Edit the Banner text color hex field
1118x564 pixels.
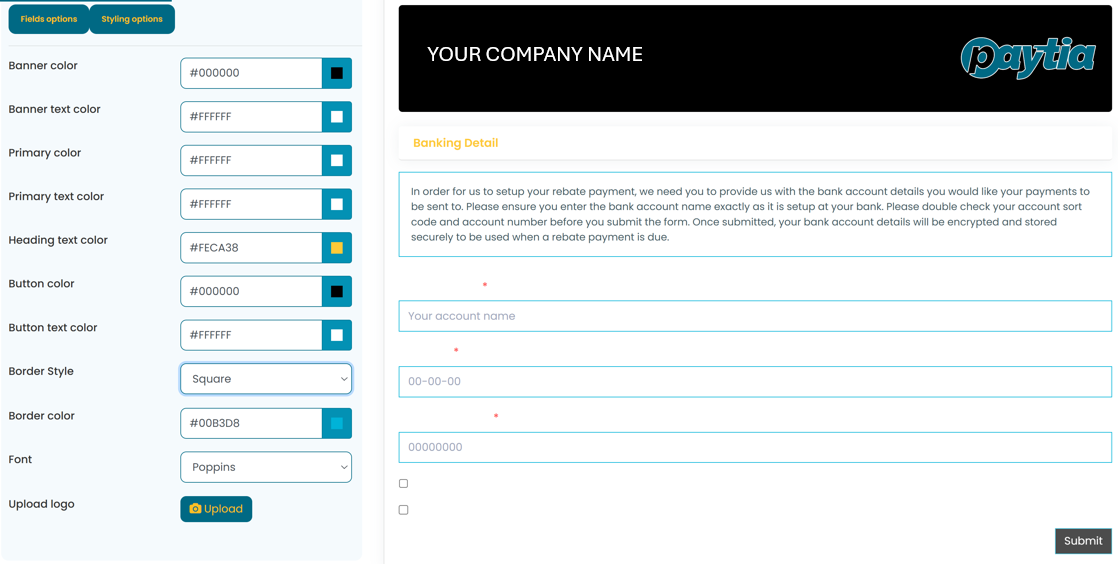(x=252, y=116)
